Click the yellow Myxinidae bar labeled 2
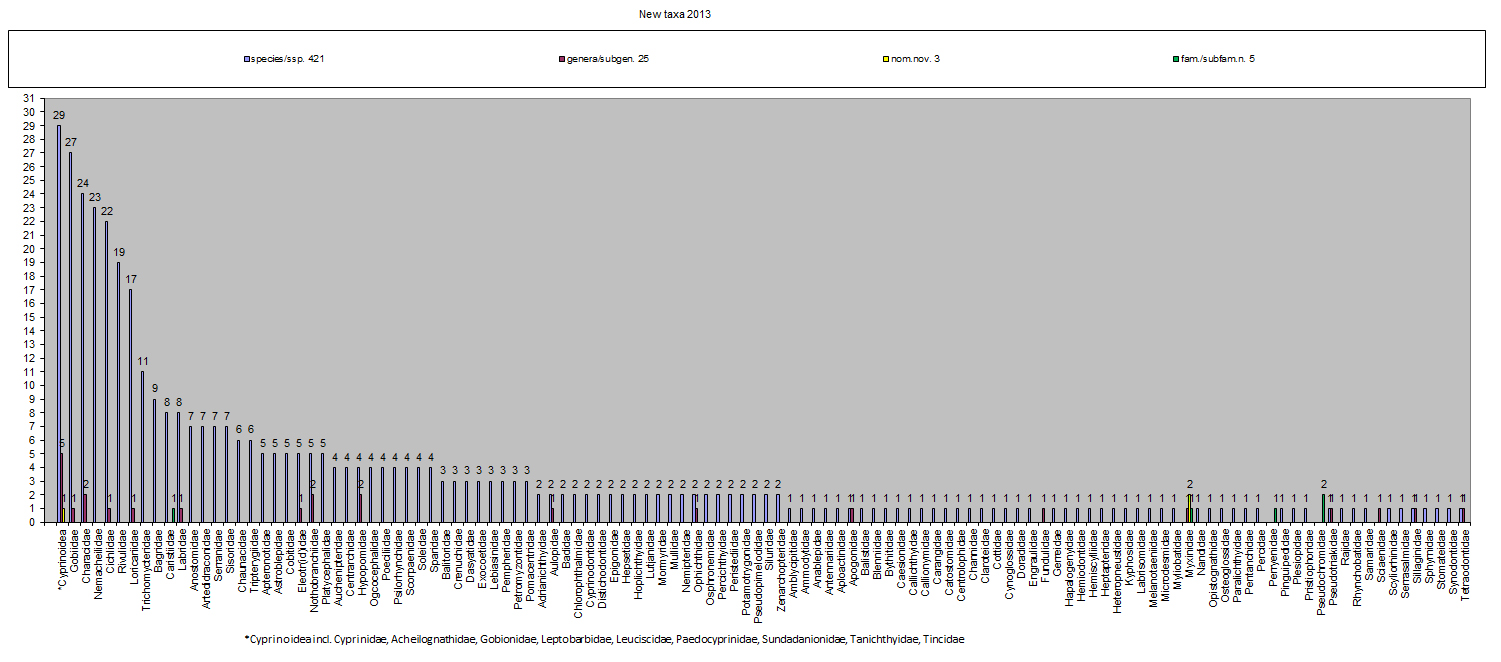Viewport: 1501px width, 662px height. [x=1188, y=509]
